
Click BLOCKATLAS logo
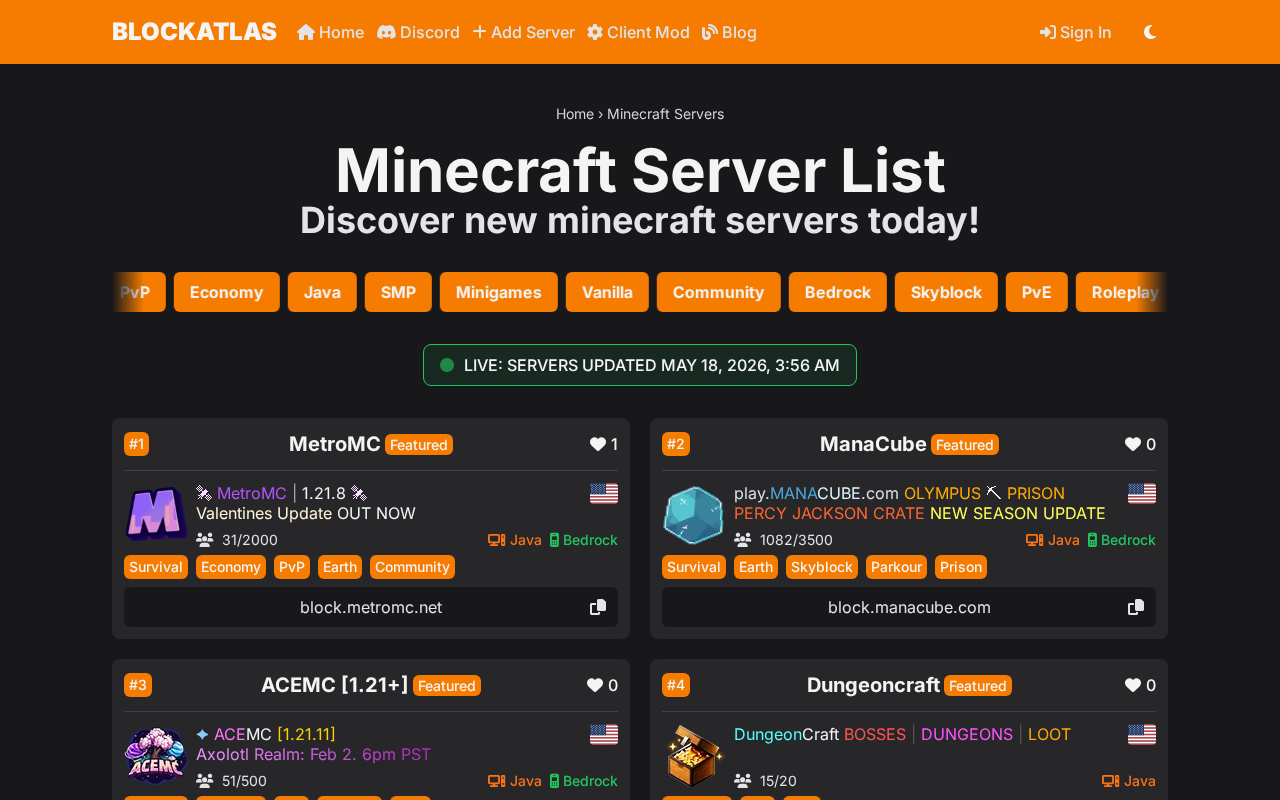tap(194, 32)
